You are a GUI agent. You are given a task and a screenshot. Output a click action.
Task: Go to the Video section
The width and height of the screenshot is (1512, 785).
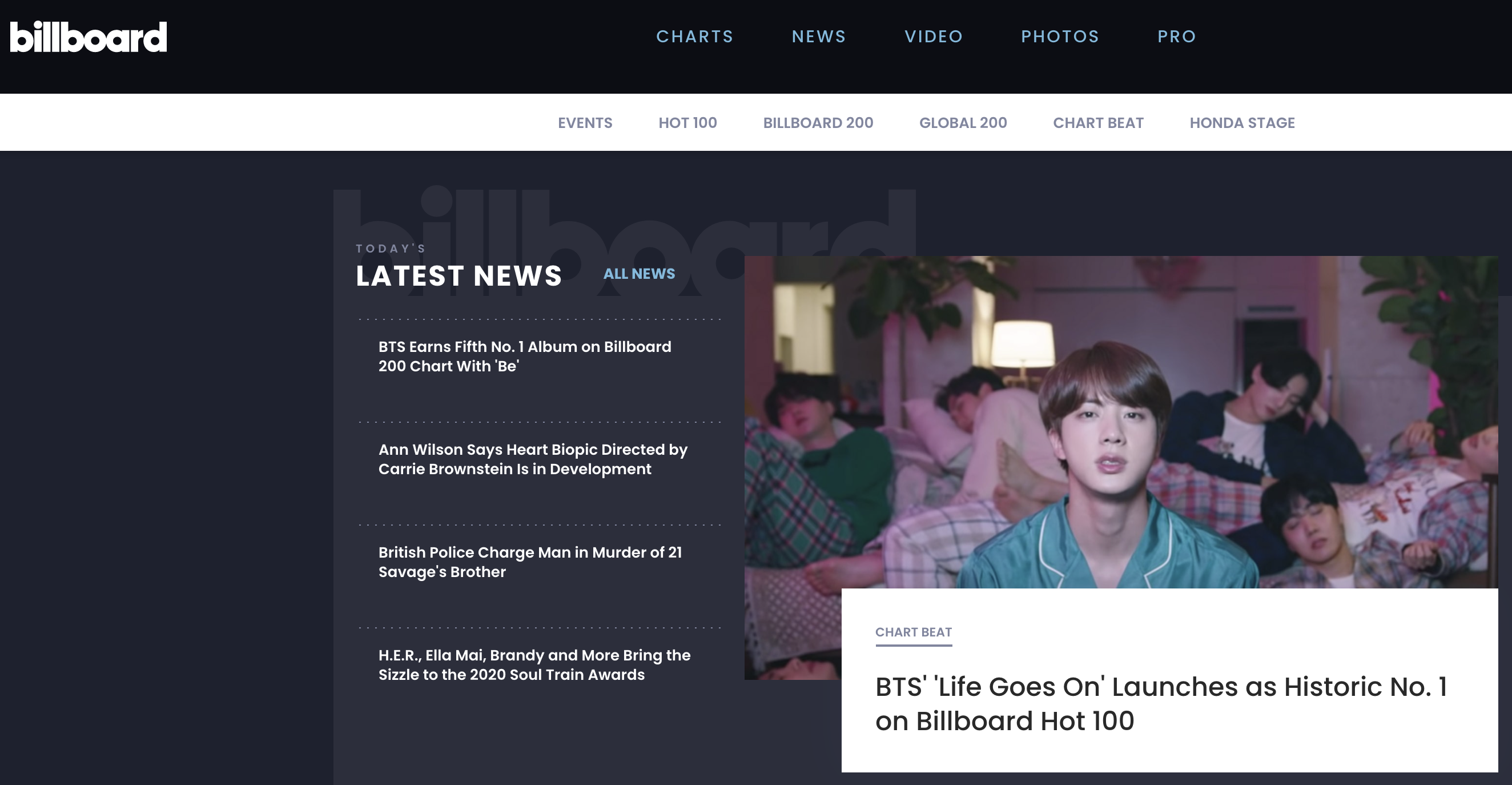pyautogui.click(x=933, y=37)
